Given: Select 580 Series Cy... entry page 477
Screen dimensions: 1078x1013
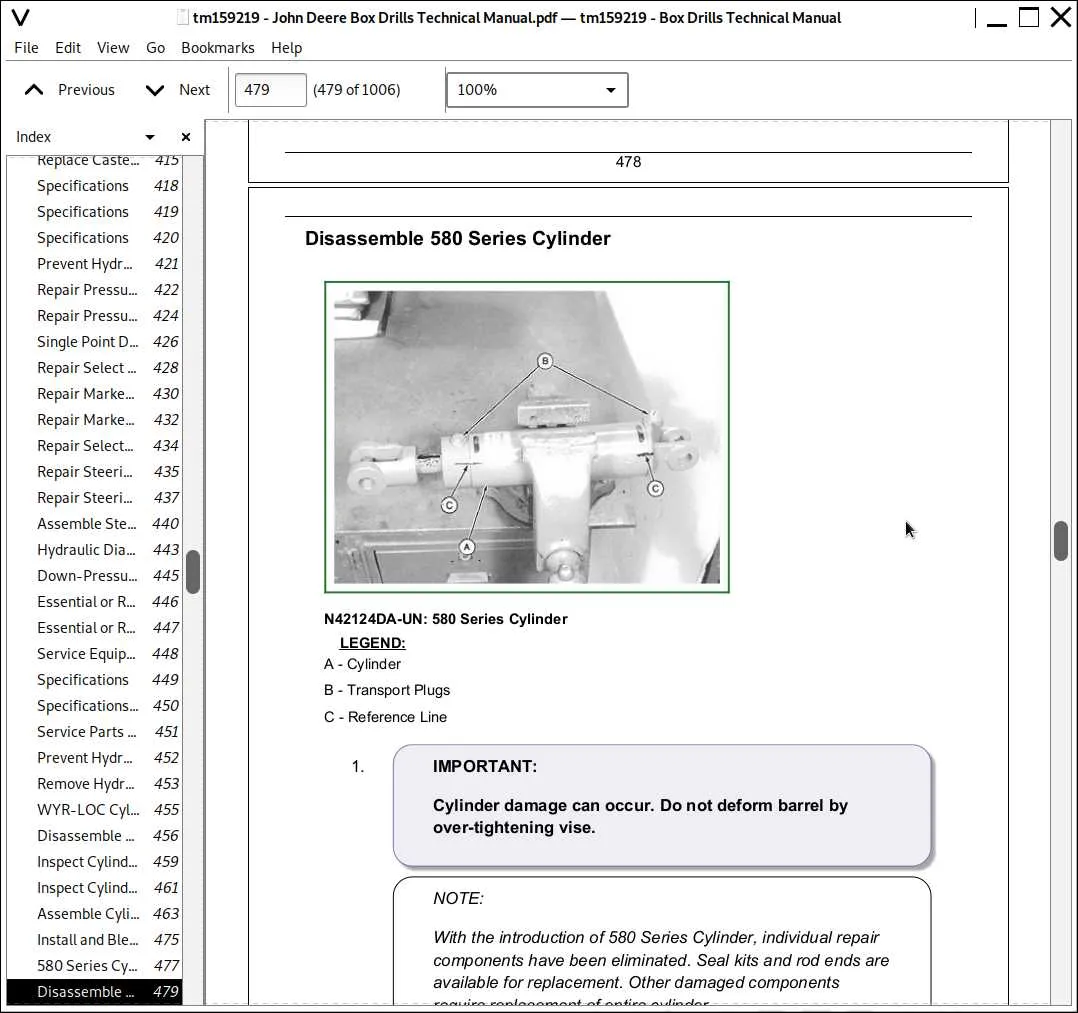Looking at the screenshot, I should coord(107,966).
